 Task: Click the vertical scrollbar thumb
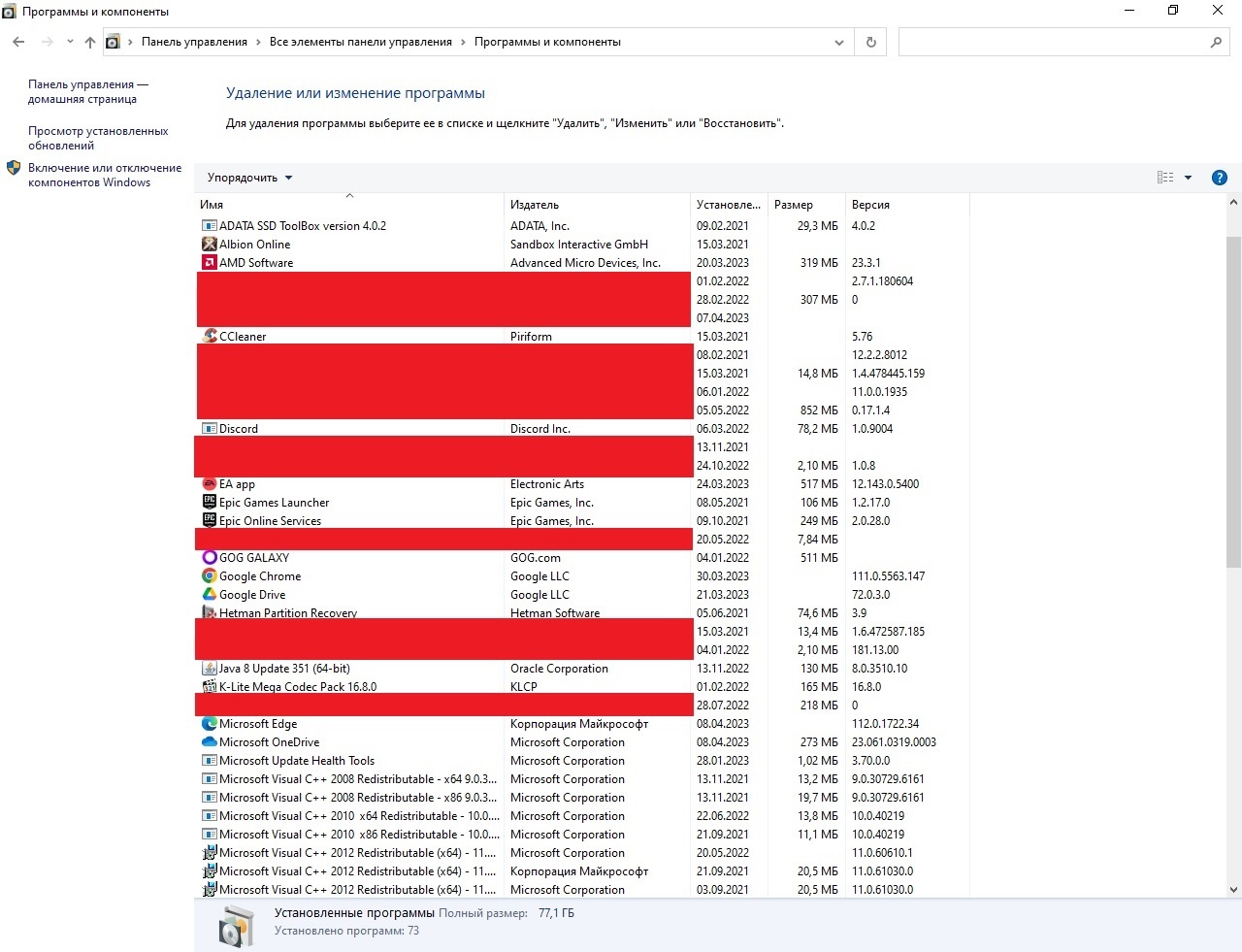coord(1233,401)
